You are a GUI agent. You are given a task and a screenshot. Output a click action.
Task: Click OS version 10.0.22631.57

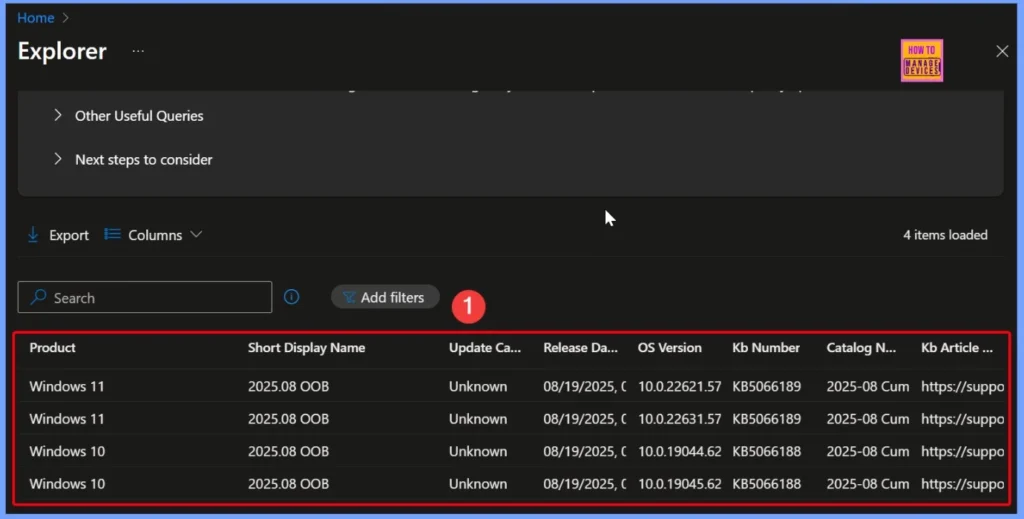click(679, 419)
